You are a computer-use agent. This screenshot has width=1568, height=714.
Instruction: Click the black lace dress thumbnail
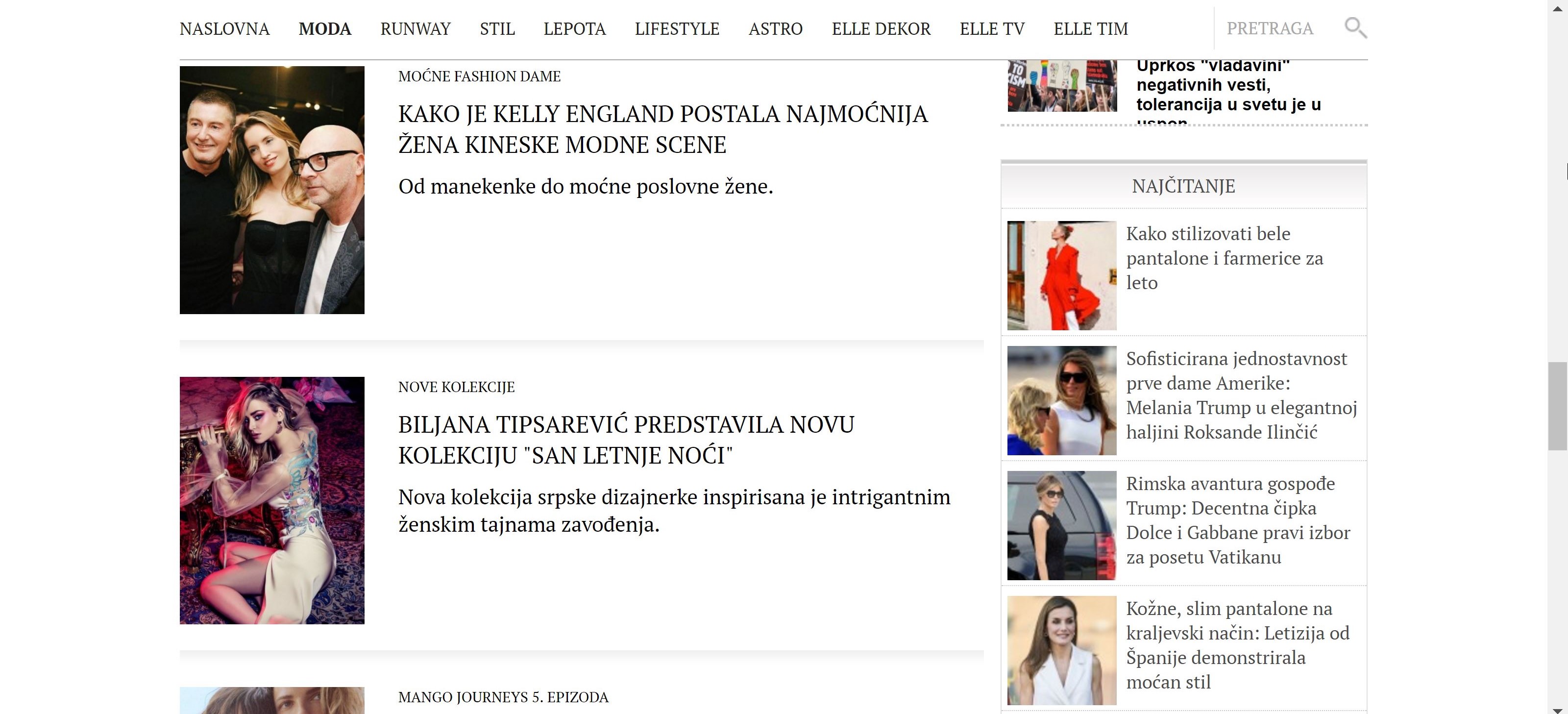[x=1062, y=525]
